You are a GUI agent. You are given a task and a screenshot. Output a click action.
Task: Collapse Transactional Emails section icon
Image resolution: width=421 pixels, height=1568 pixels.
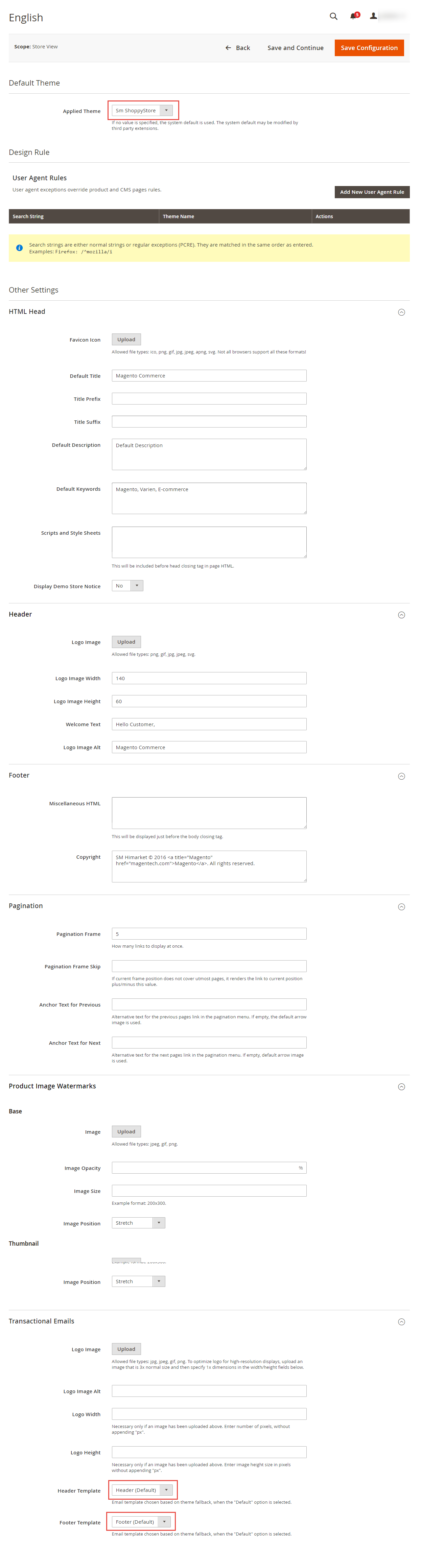point(401,1322)
